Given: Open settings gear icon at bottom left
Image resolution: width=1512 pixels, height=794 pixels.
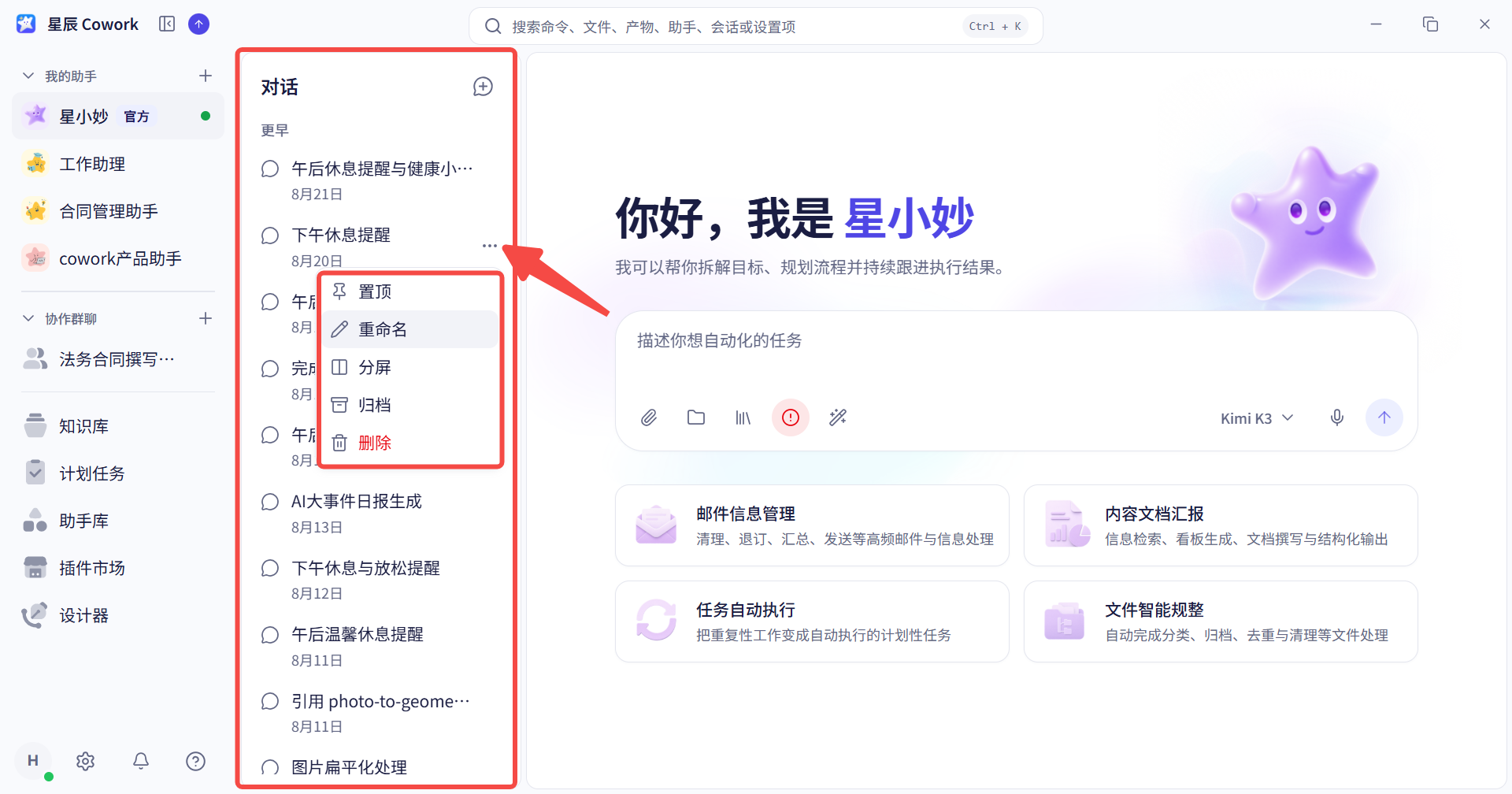Looking at the screenshot, I should click(85, 761).
